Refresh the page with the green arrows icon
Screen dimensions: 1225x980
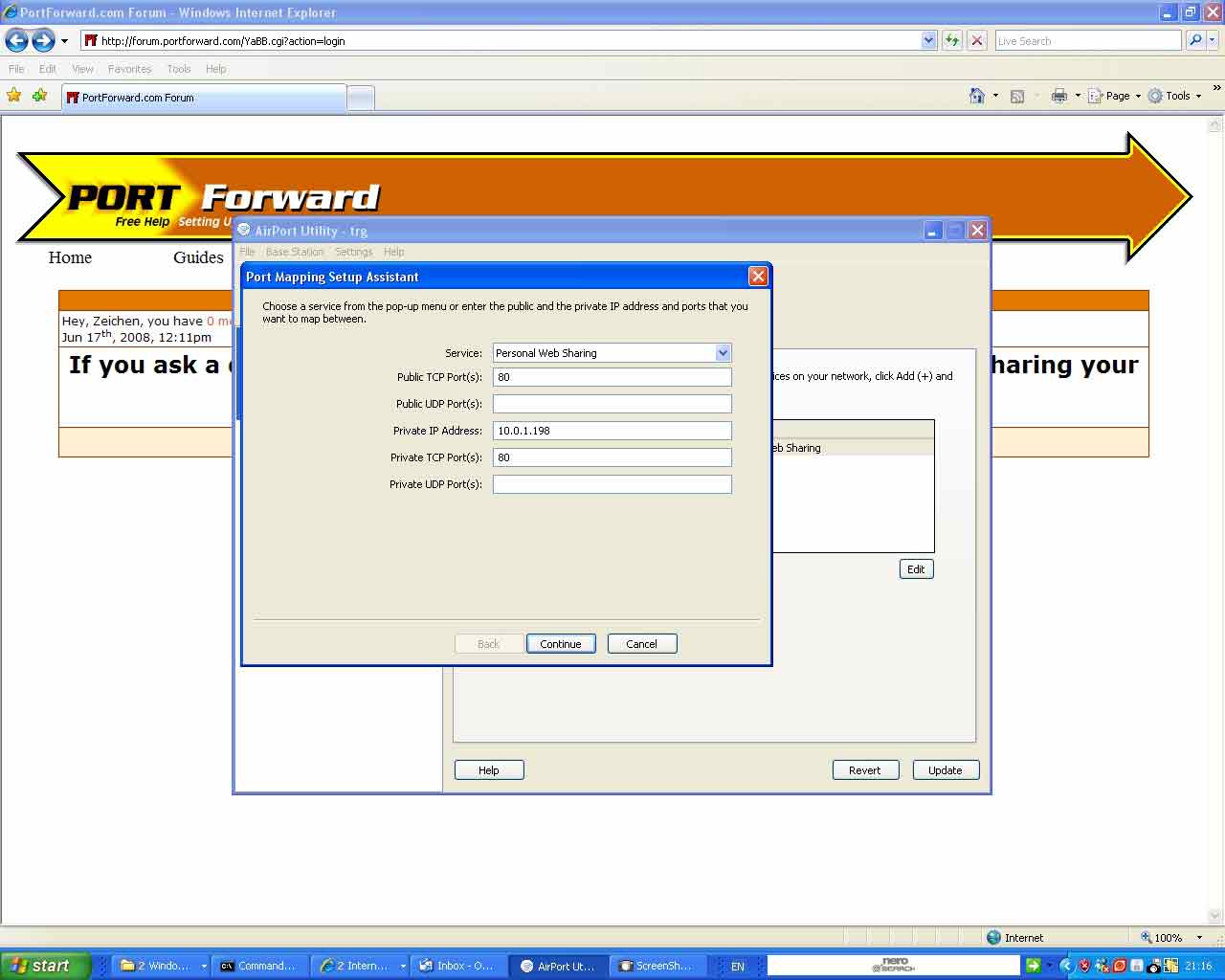coord(952,40)
